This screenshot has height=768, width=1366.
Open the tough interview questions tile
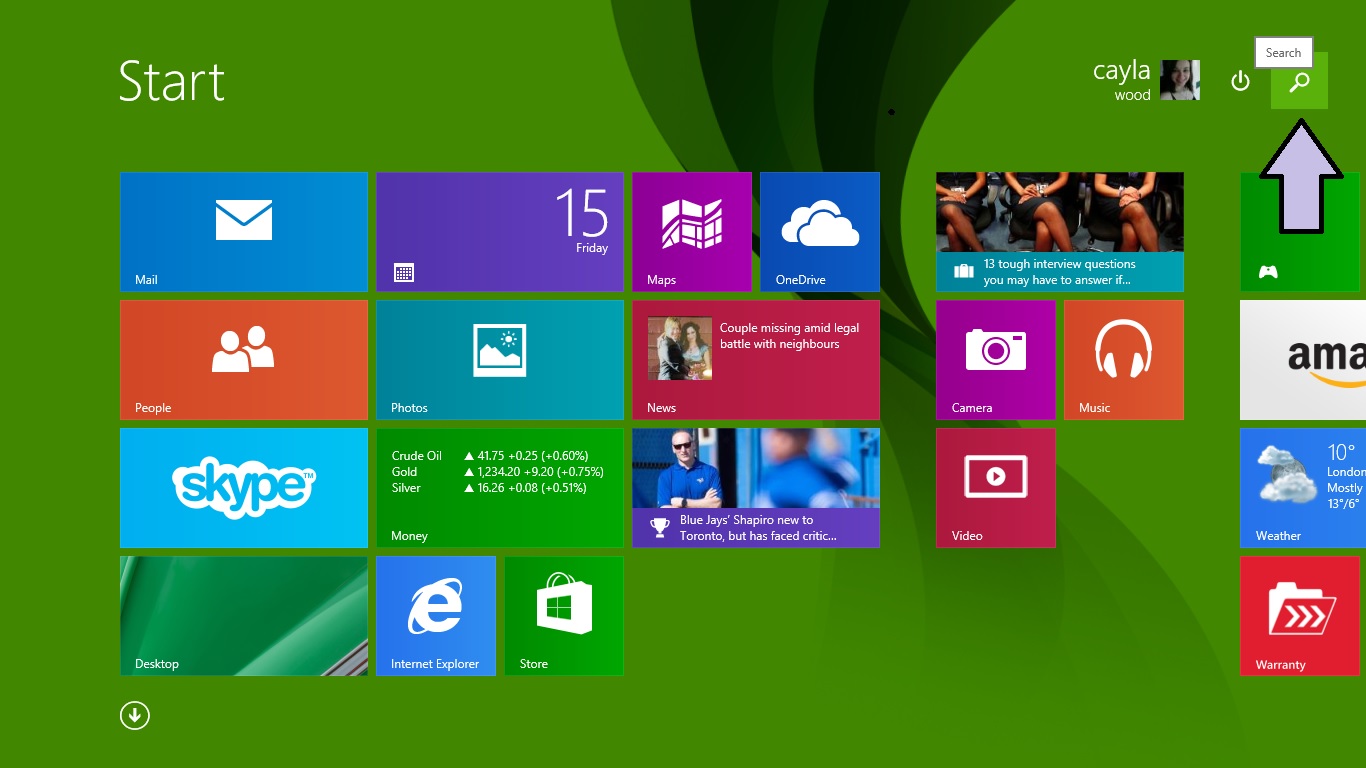[x=1060, y=232]
